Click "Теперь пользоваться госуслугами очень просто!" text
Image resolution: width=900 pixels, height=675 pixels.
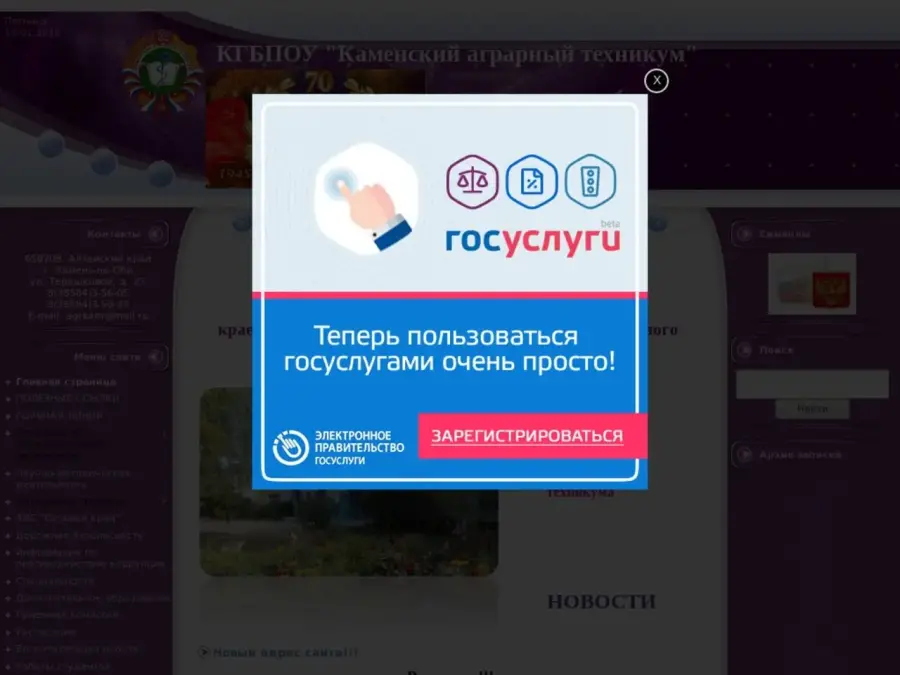point(449,348)
